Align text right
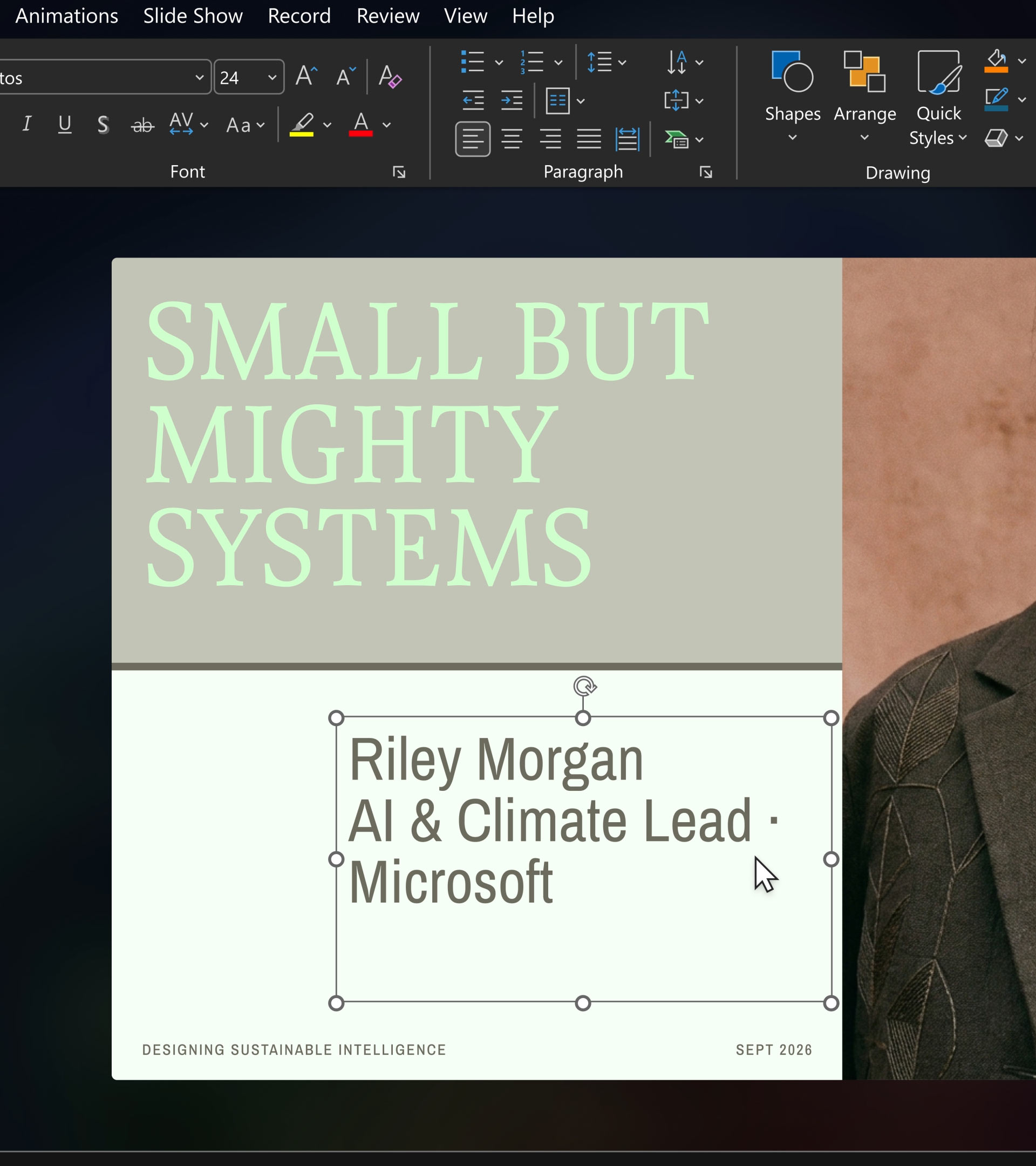This screenshot has width=1036, height=1166. tap(550, 139)
